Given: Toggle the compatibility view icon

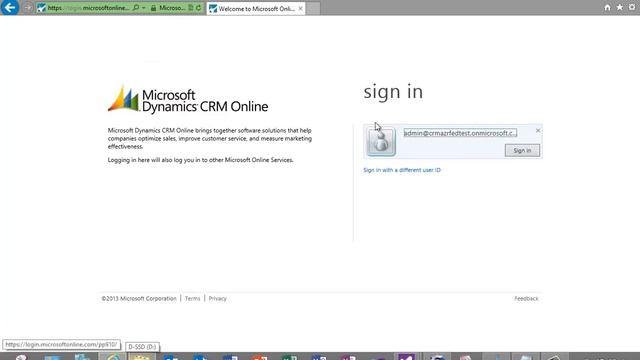Looking at the screenshot, I should tap(191, 8).
